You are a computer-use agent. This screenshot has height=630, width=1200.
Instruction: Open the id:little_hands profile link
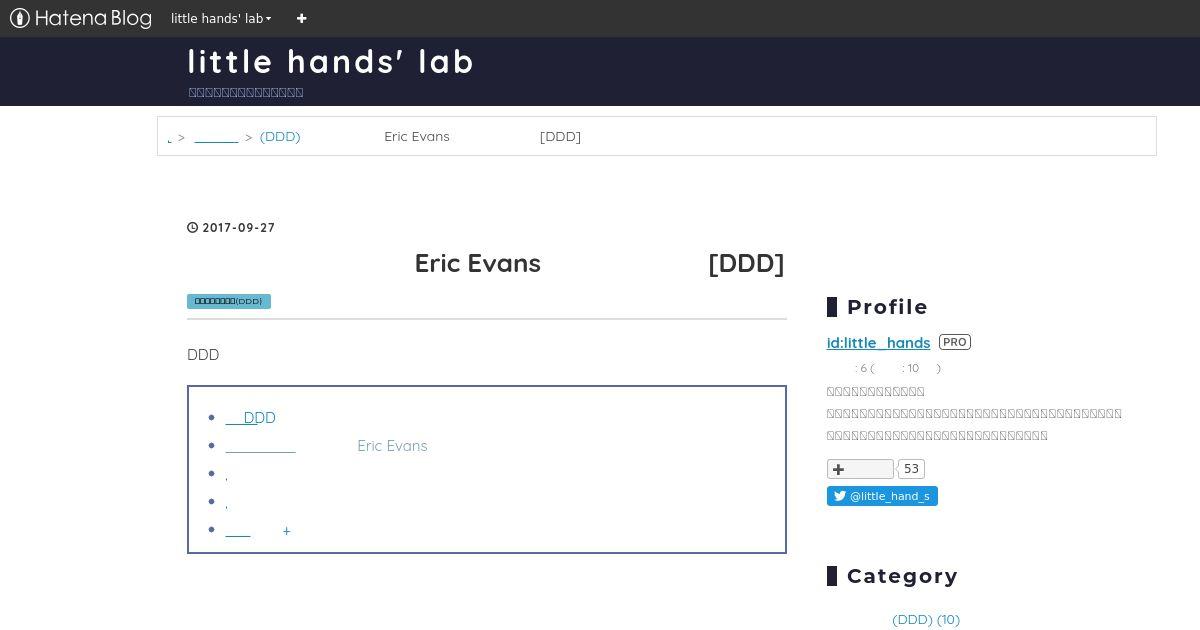[878, 342]
